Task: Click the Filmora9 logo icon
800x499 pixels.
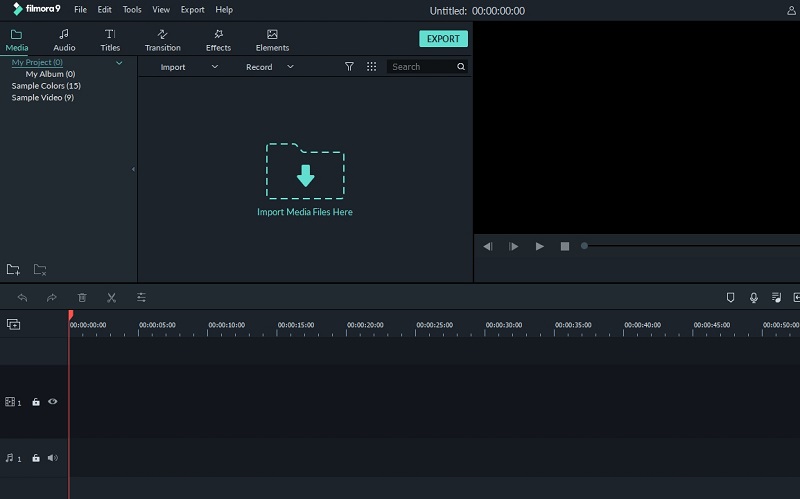Action: click(17, 9)
